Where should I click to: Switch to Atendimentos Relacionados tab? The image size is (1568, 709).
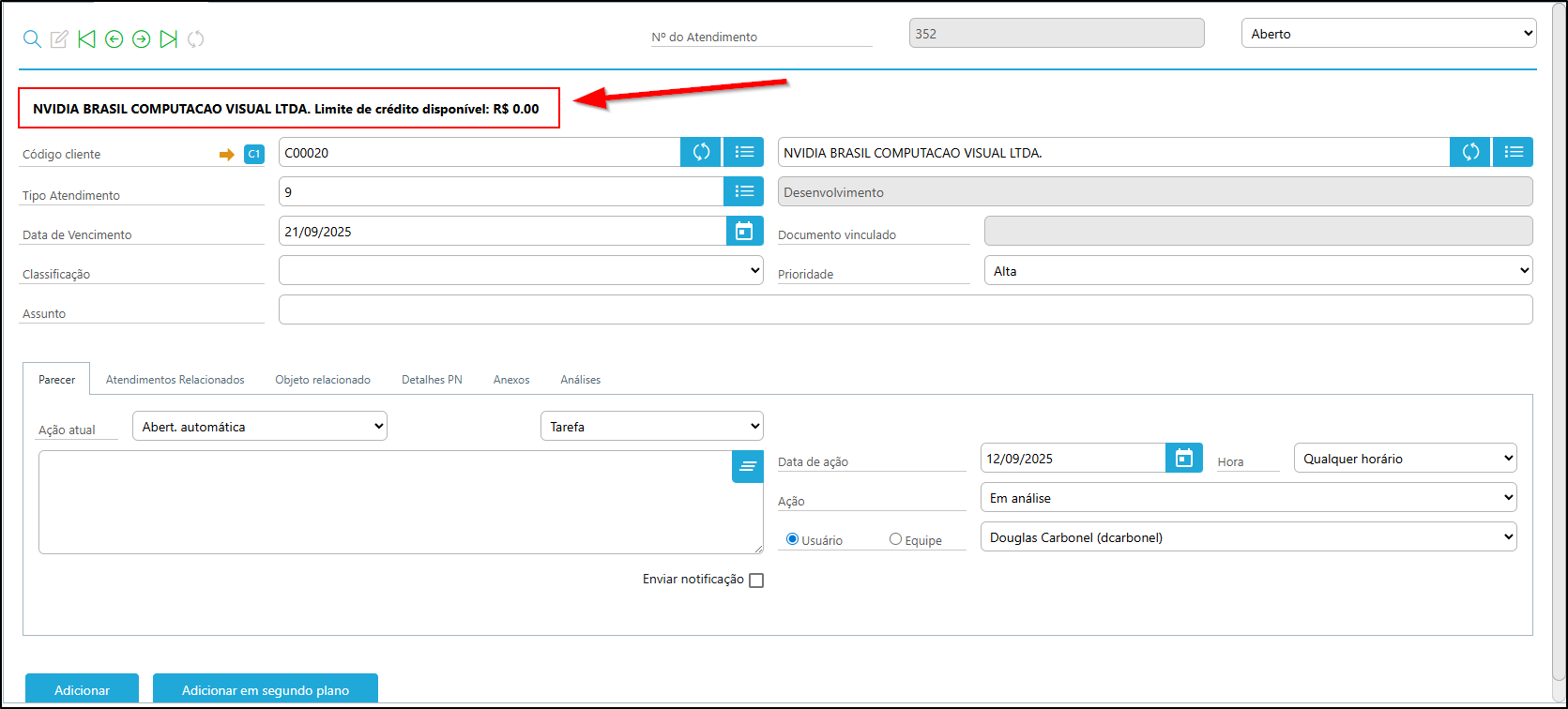175,380
